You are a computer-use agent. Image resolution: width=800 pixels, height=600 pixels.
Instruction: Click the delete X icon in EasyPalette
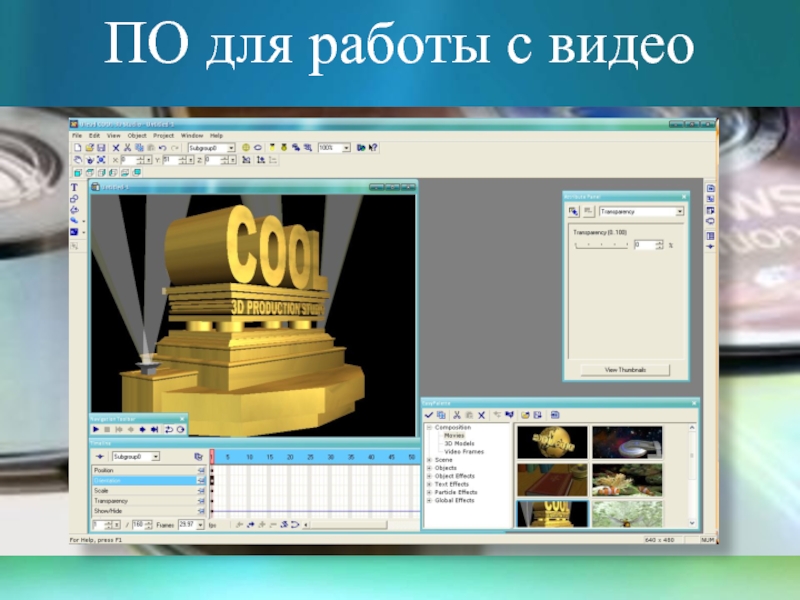point(481,415)
